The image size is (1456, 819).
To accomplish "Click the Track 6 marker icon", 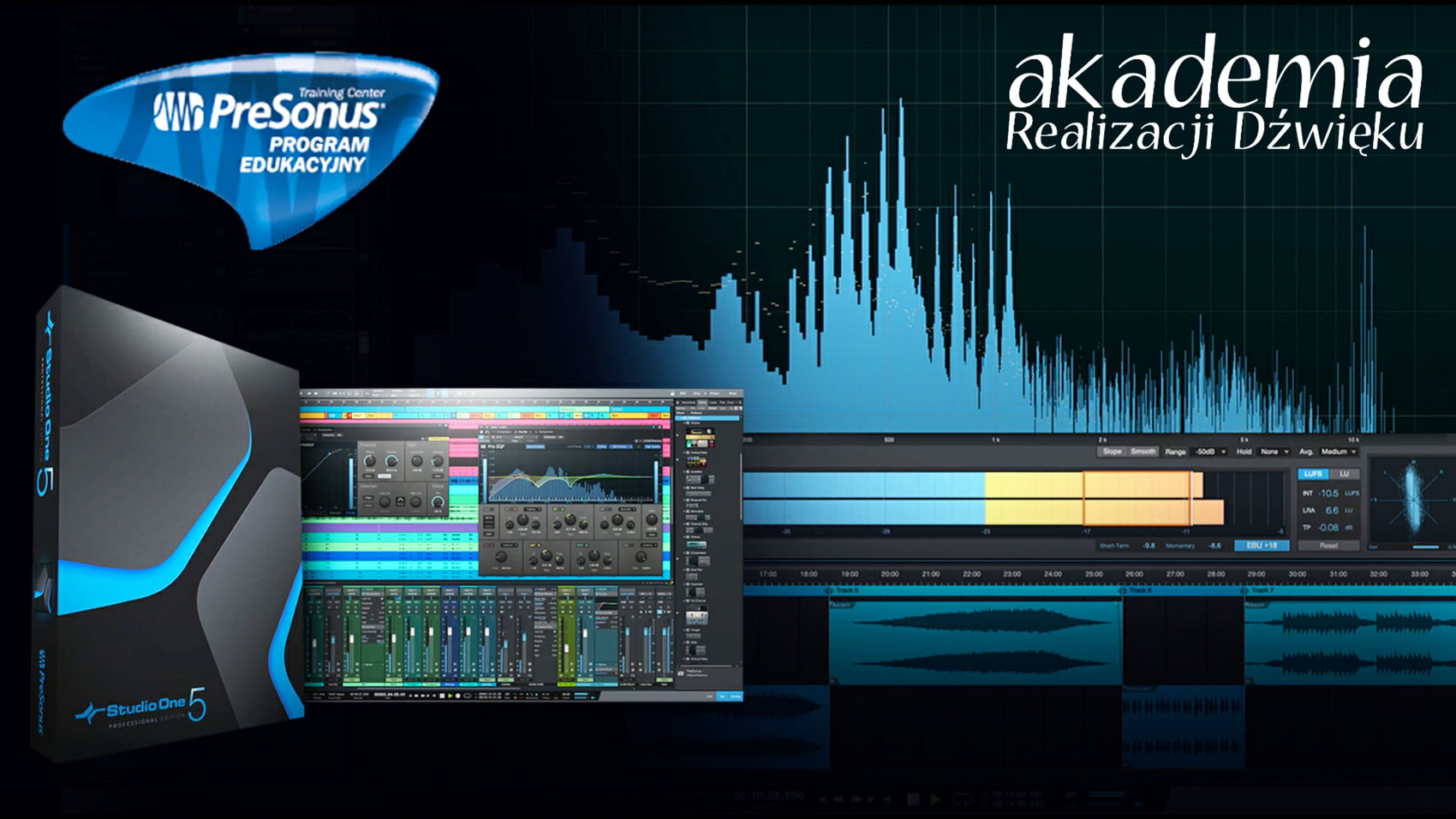I will pyautogui.click(x=1122, y=591).
